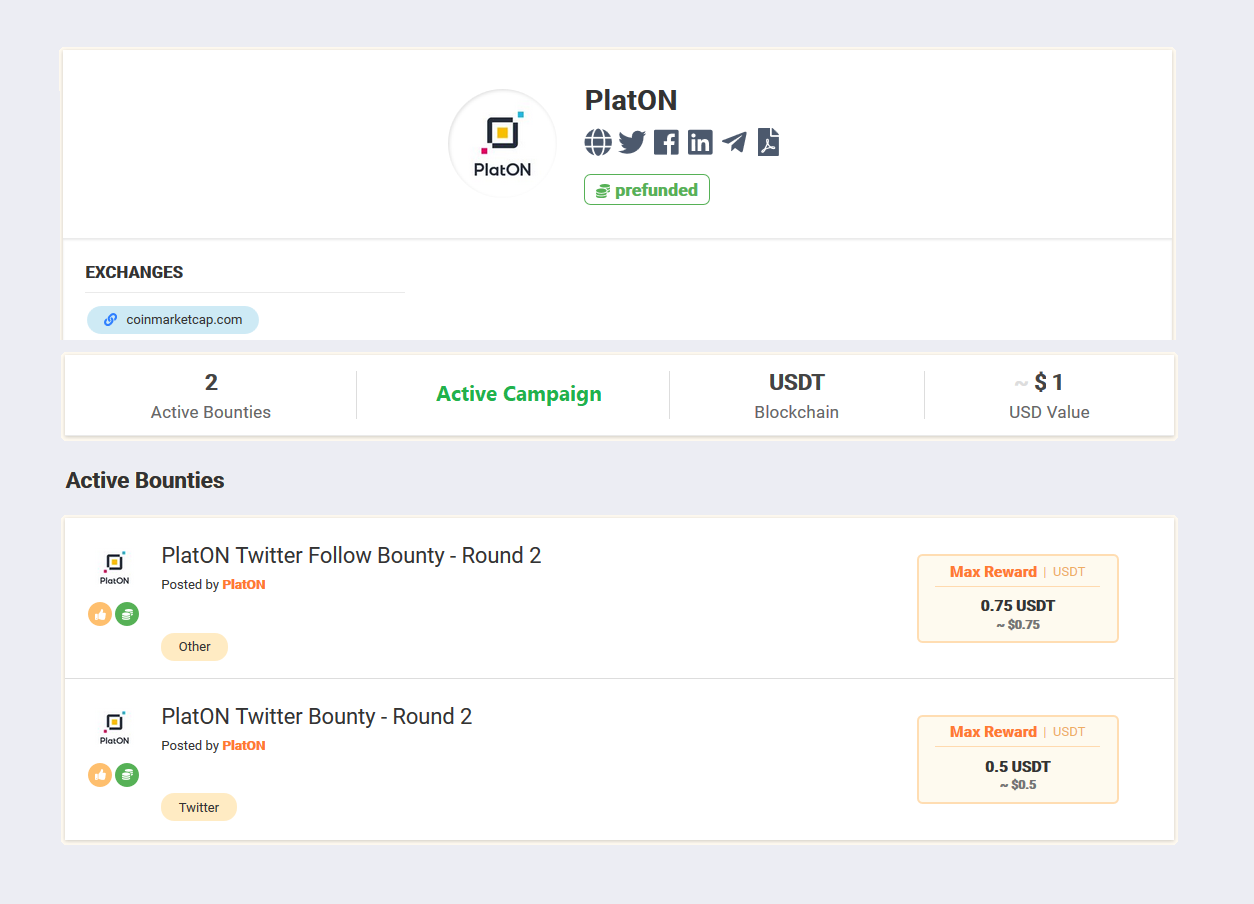Screen dimensions: 1254x904
Task: Click the PlatON round profile logo
Action: [x=502, y=143]
